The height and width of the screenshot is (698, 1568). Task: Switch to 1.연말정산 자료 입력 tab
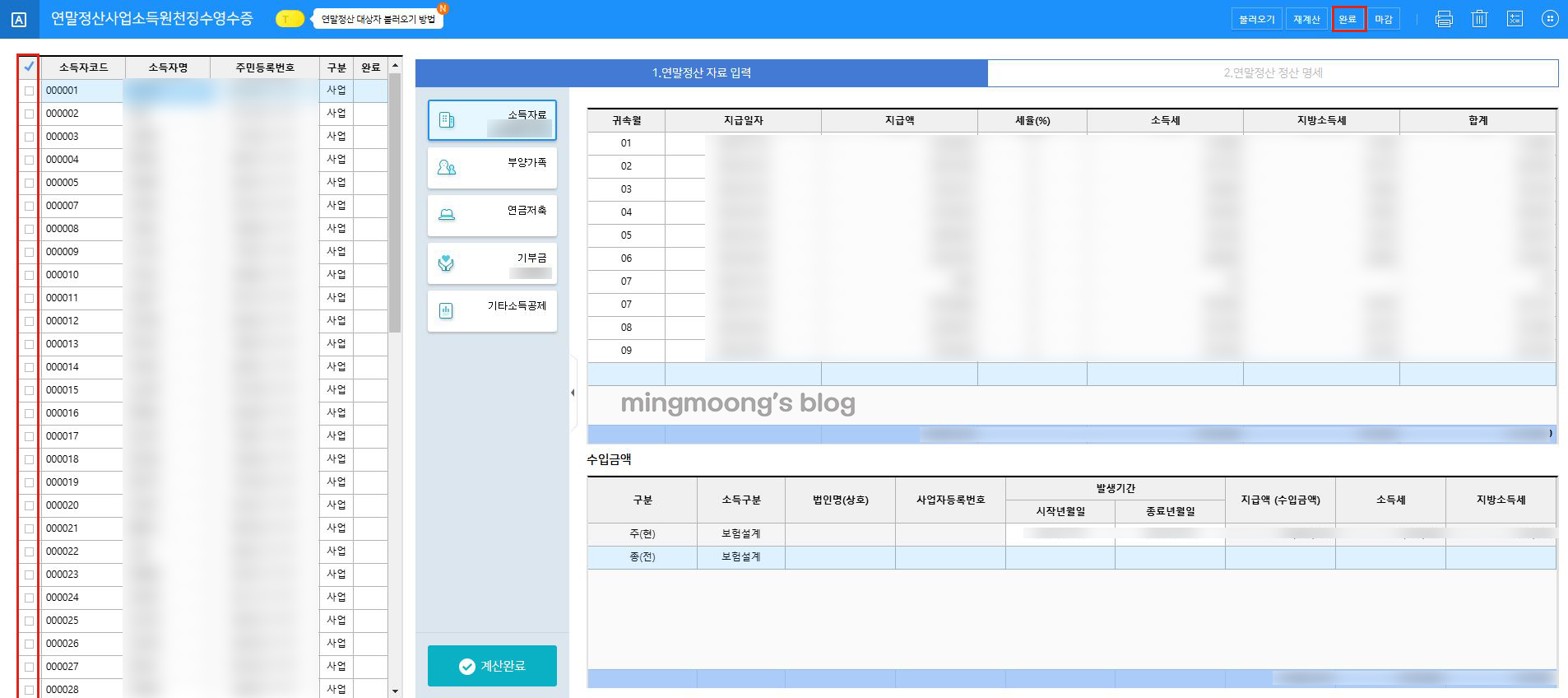pos(701,72)
